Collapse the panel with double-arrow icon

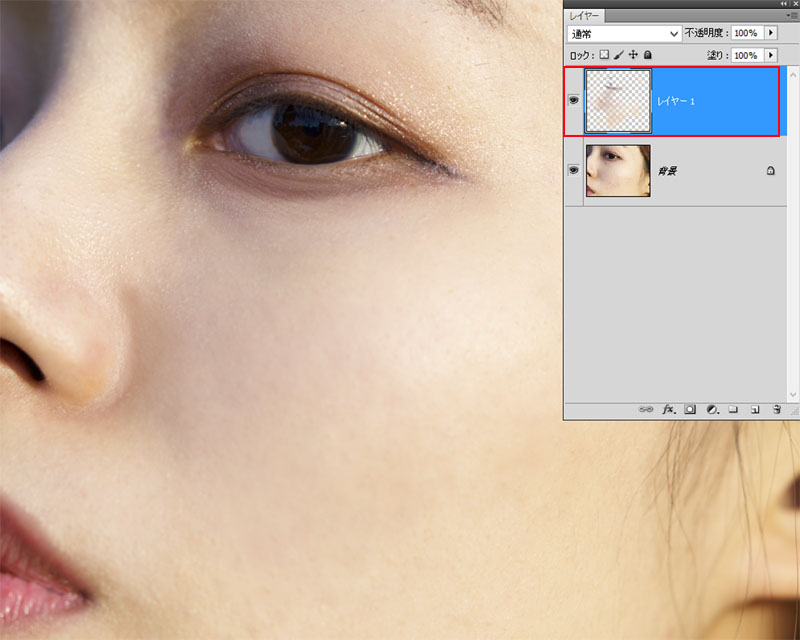pyautogui.click(x=783, y=4)
